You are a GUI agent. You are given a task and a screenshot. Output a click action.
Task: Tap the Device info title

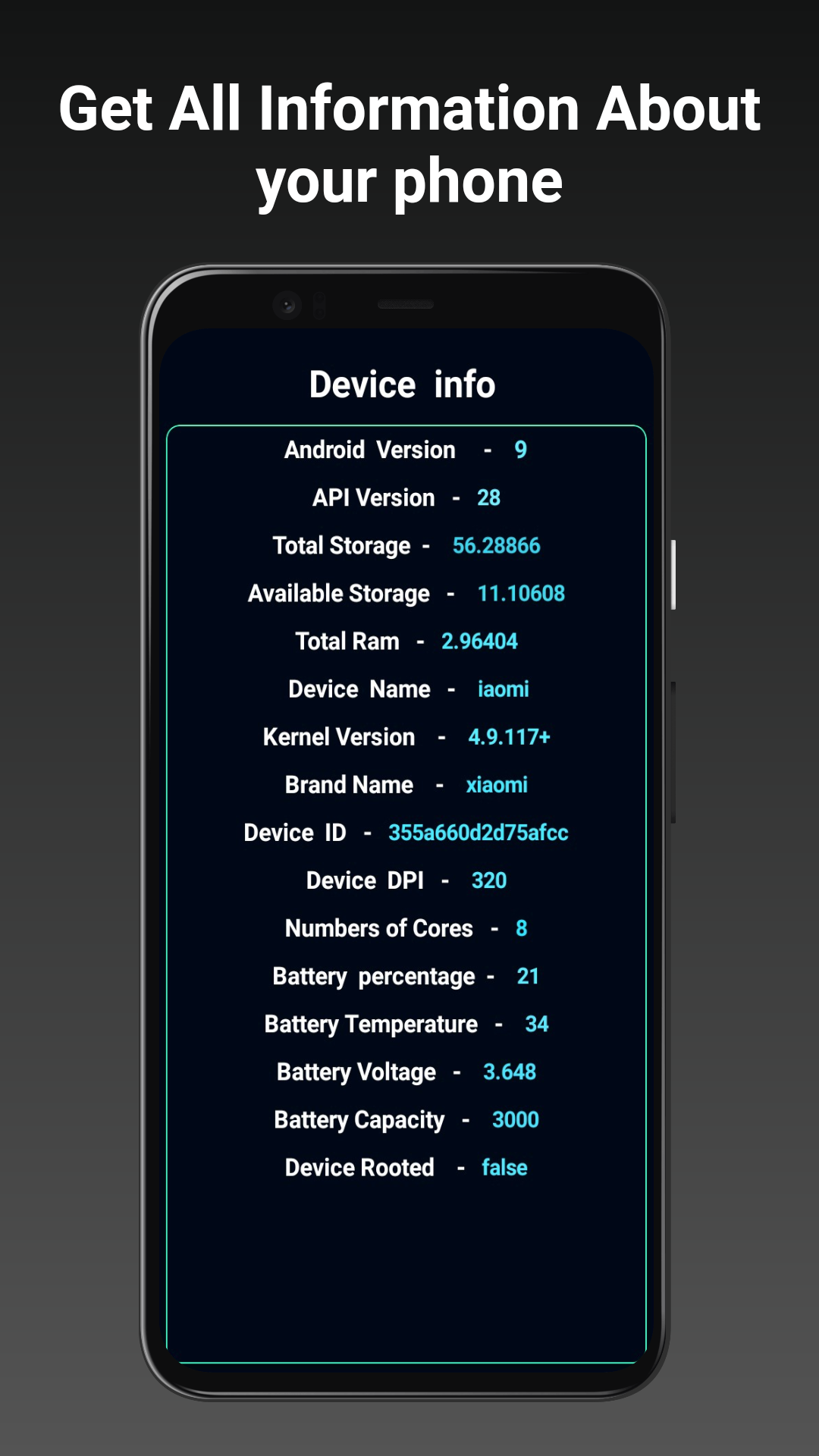pyautogui.click(x=402, y=384)
